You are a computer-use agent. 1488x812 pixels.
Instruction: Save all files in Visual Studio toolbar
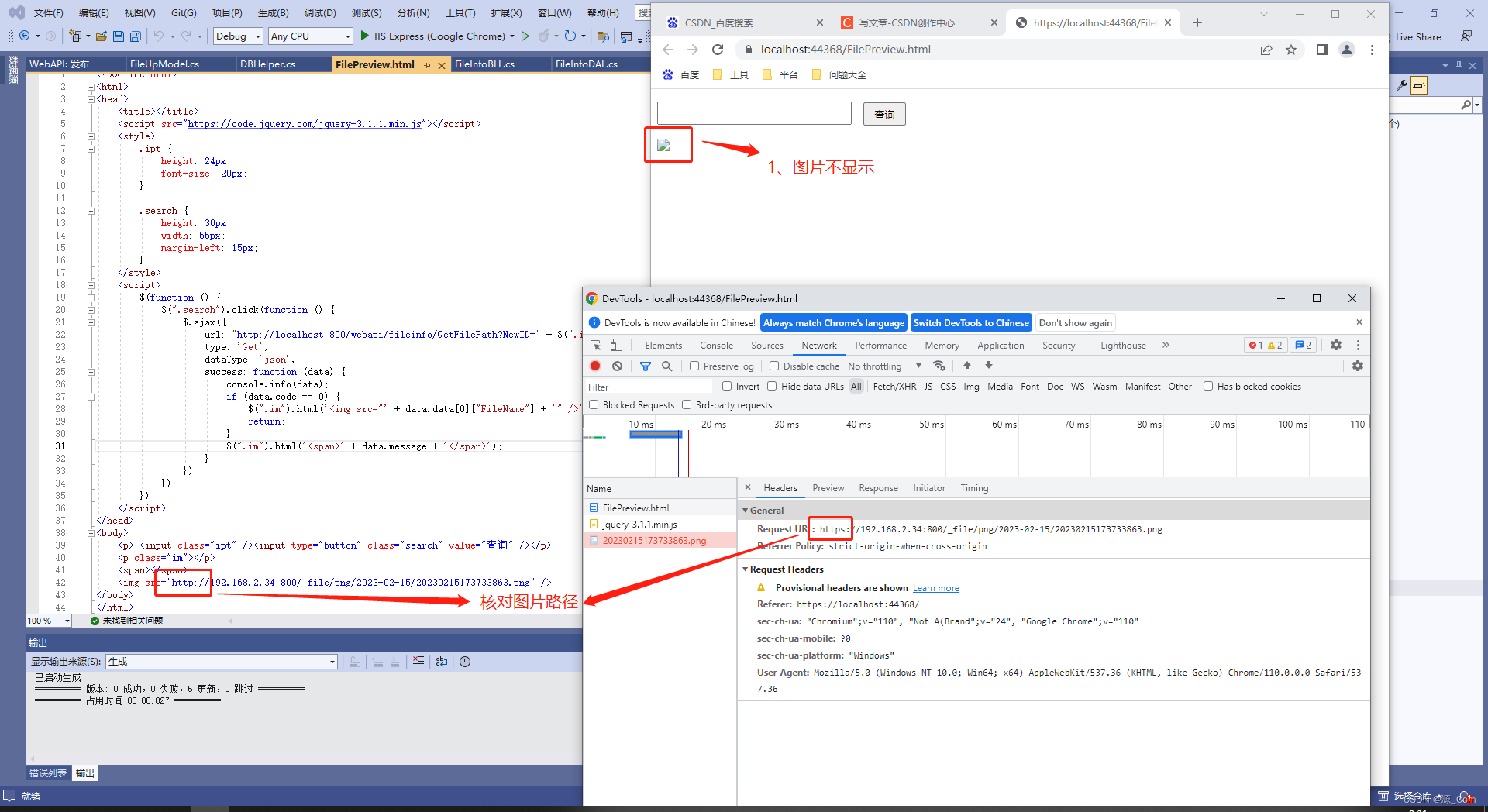click(136, 36)
